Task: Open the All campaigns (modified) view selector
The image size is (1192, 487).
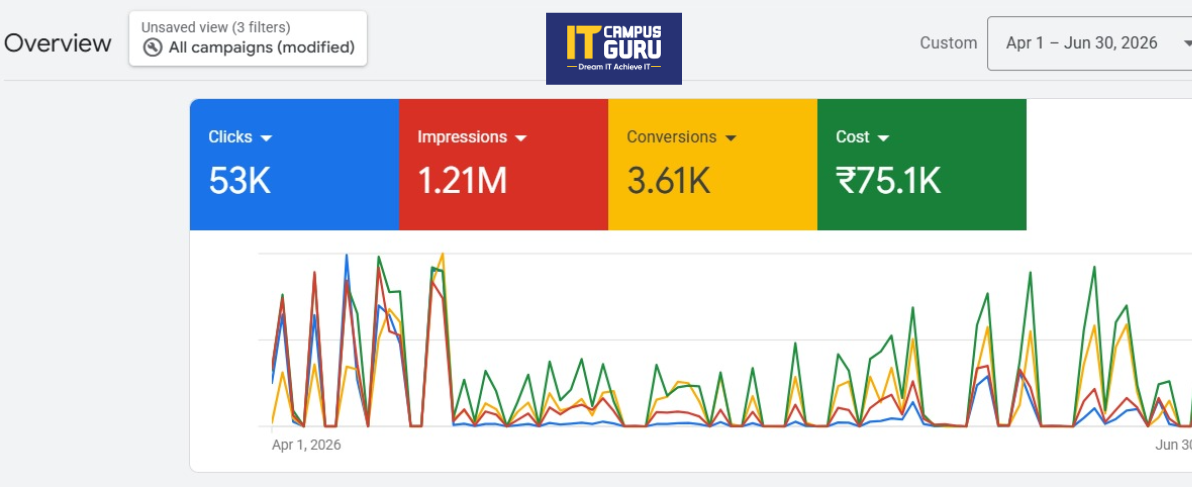Action: click(x=248, y=39)
